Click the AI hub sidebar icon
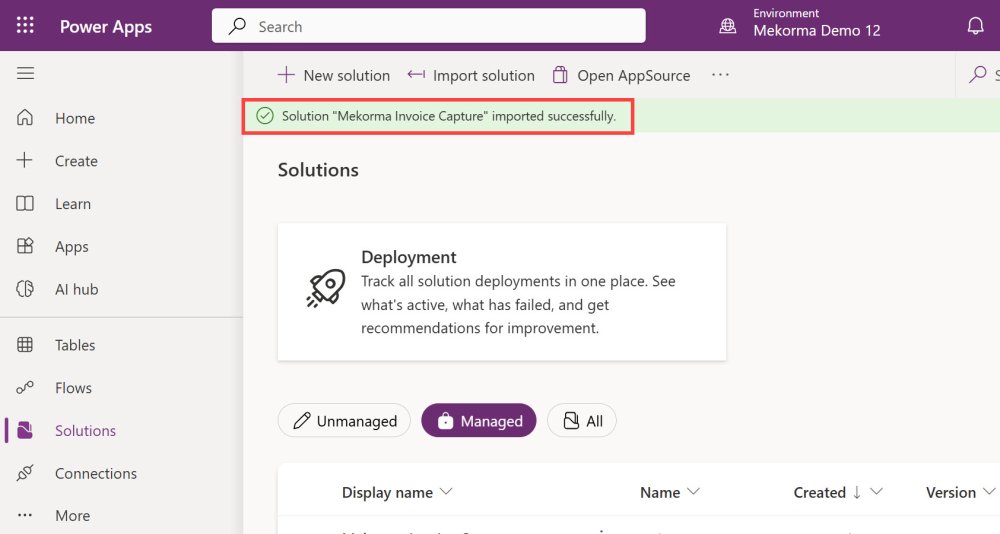This screenshot has width=1000, height=534. [25, 289]
